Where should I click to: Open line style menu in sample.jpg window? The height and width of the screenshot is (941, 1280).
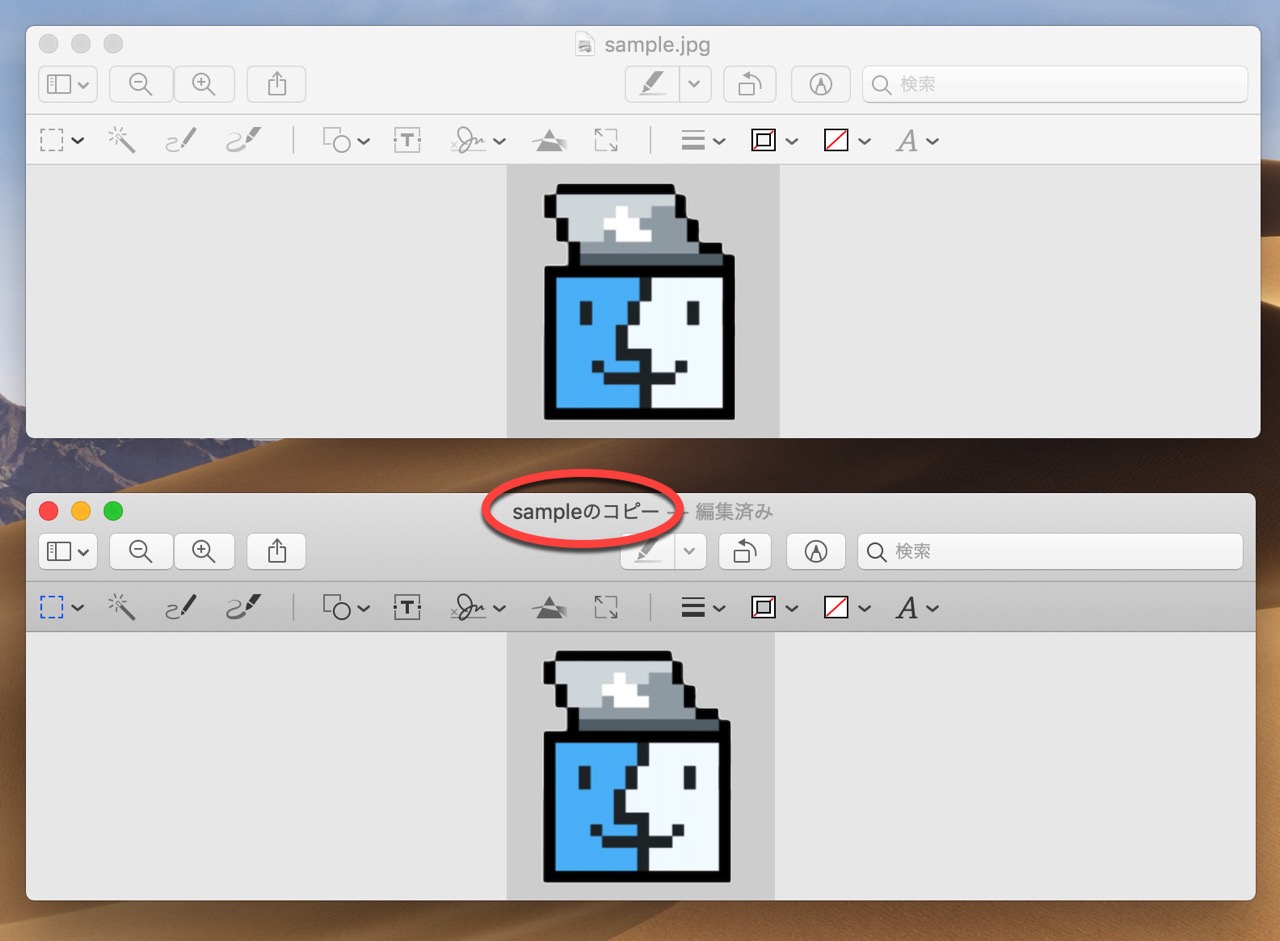coord(703,141)
